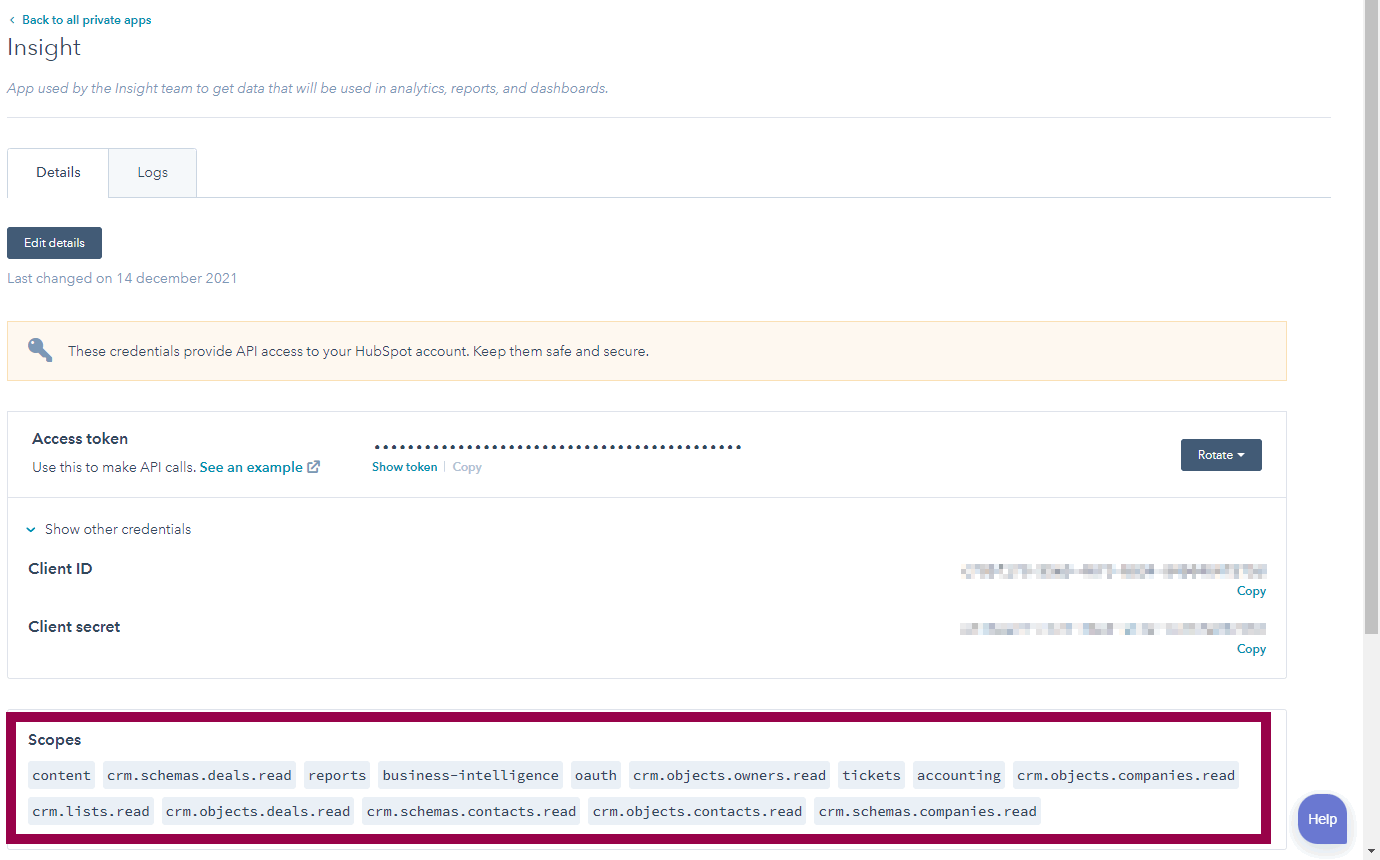This screenshot has width=1380, height=860.
Task: Select the Details tab
Action: point(57,172)
